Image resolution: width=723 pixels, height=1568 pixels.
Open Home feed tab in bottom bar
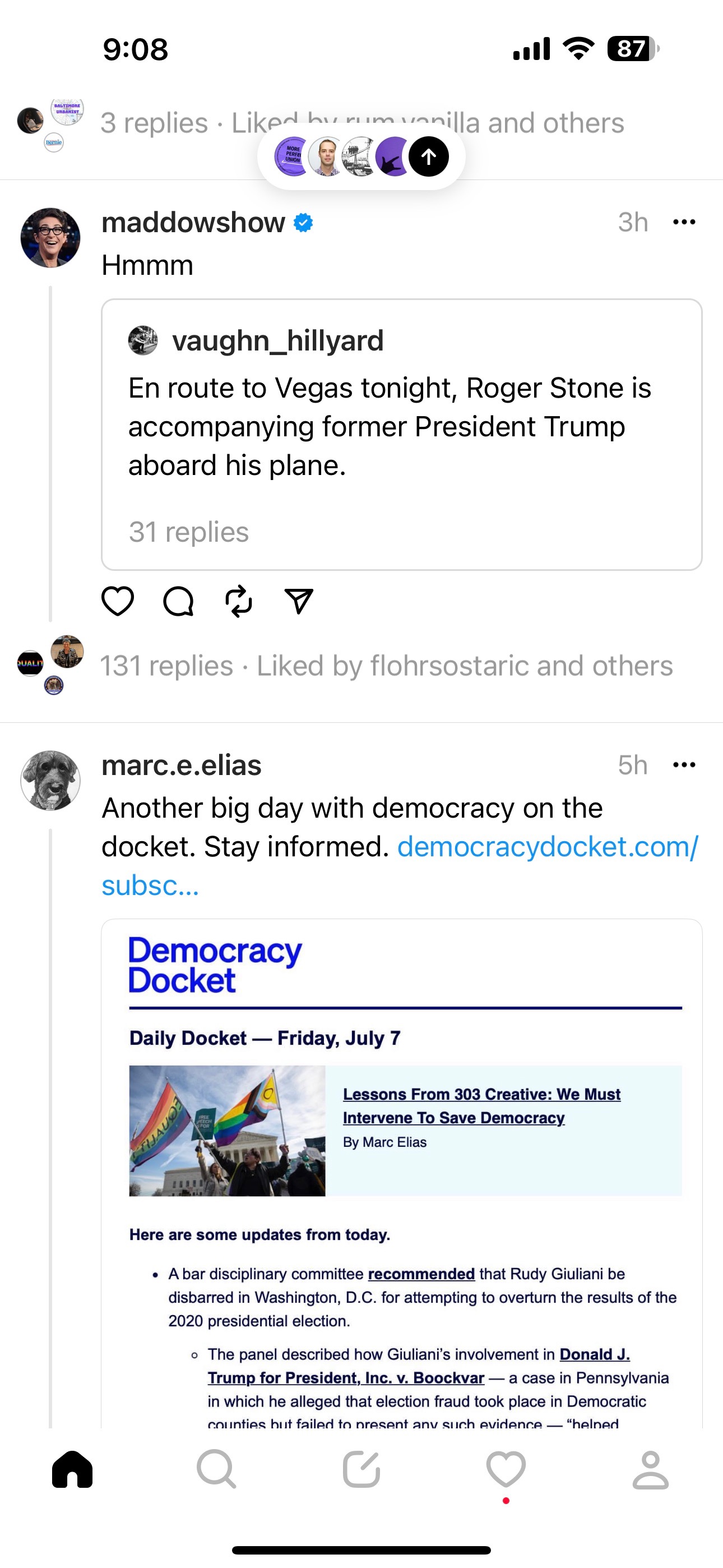coord(72,1469)
